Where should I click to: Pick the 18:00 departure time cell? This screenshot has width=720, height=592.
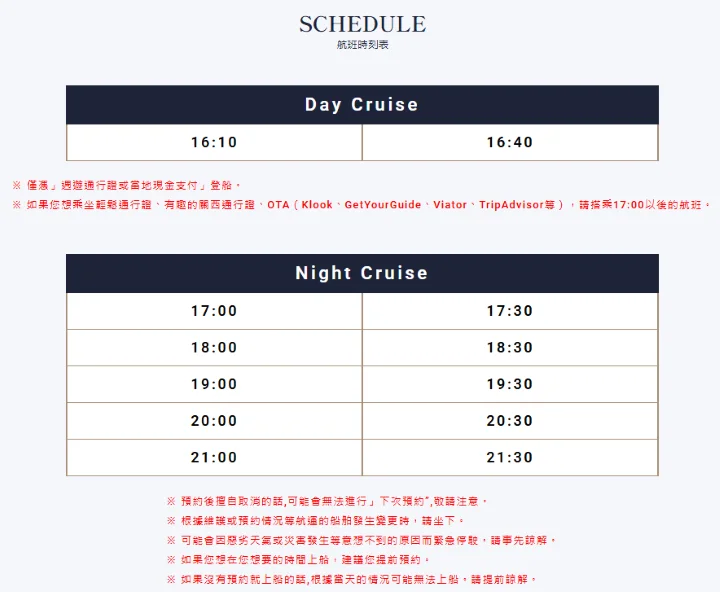214,348
